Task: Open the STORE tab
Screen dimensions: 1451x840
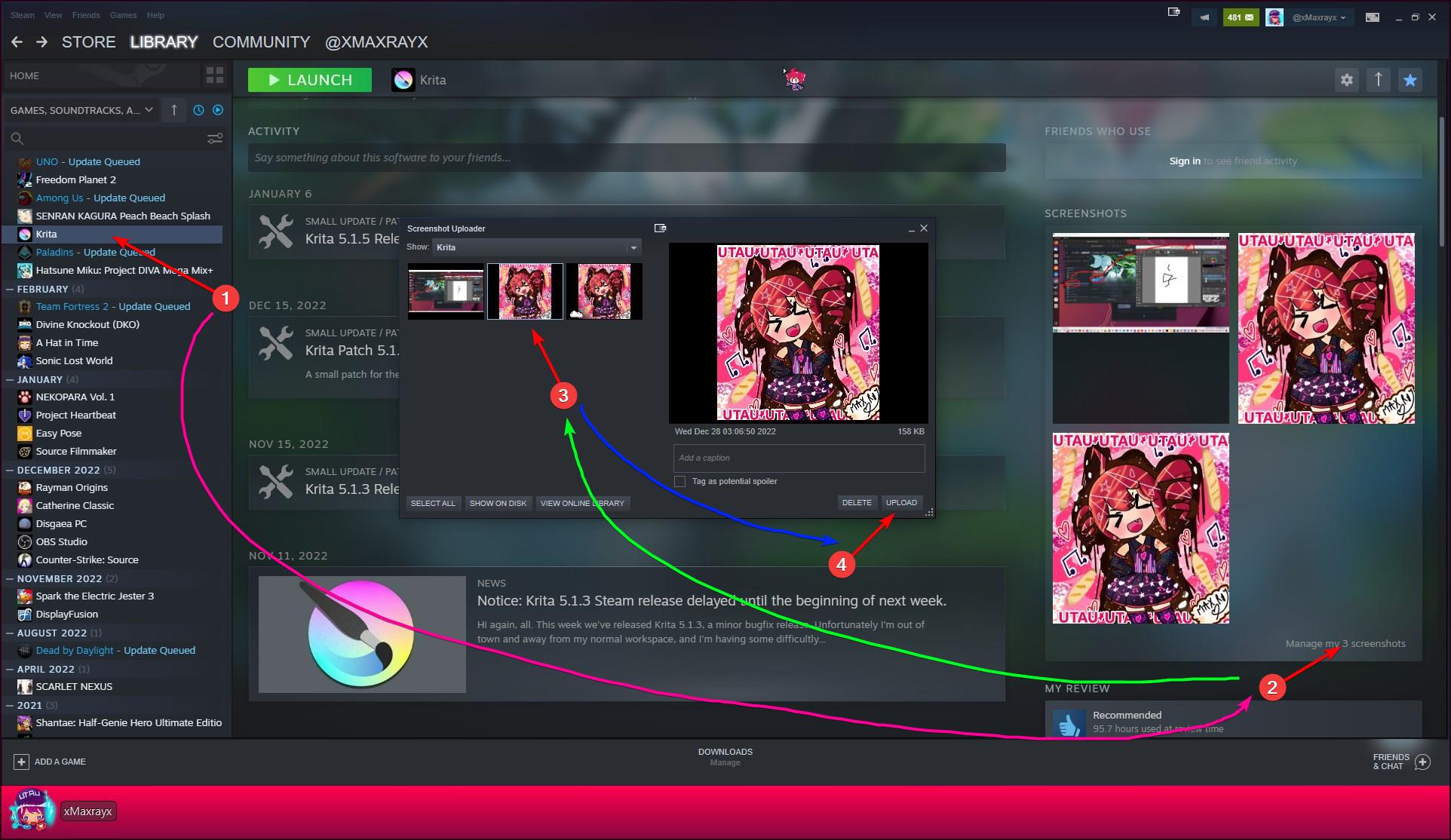Action: (x=88, y=42)
